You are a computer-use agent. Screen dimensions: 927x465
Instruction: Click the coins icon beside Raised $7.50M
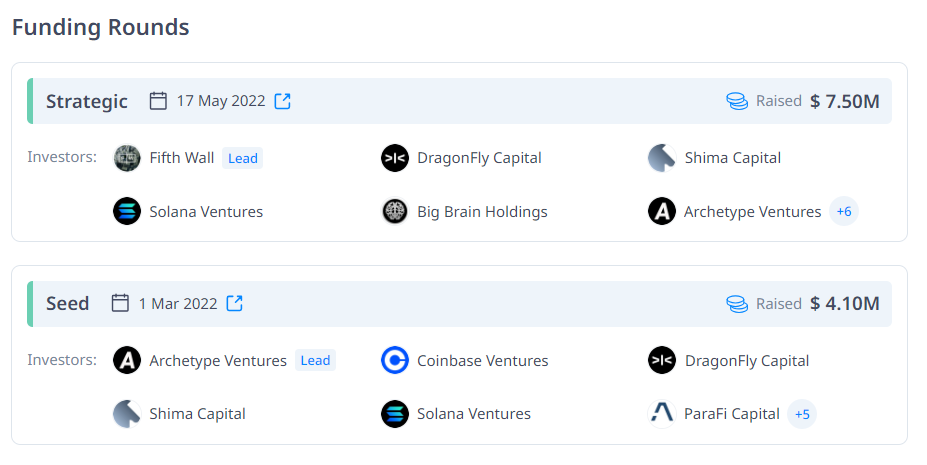[x=737, y=101]
